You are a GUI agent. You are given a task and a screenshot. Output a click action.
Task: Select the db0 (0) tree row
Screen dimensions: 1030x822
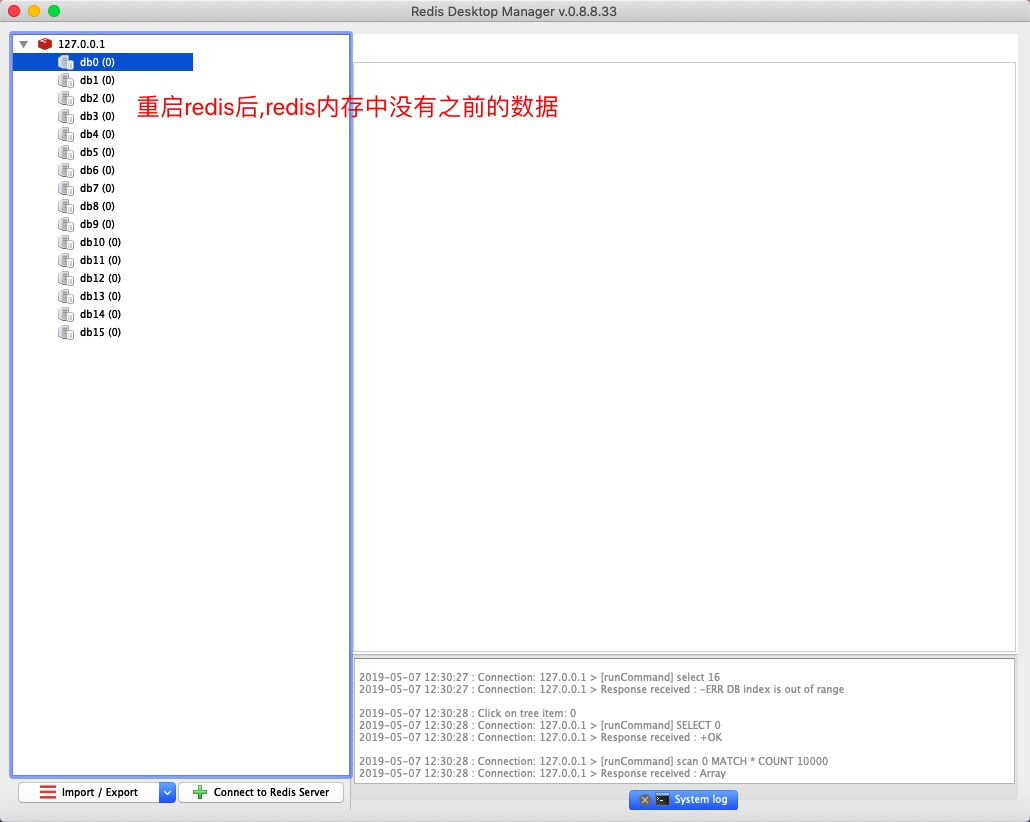103,62
